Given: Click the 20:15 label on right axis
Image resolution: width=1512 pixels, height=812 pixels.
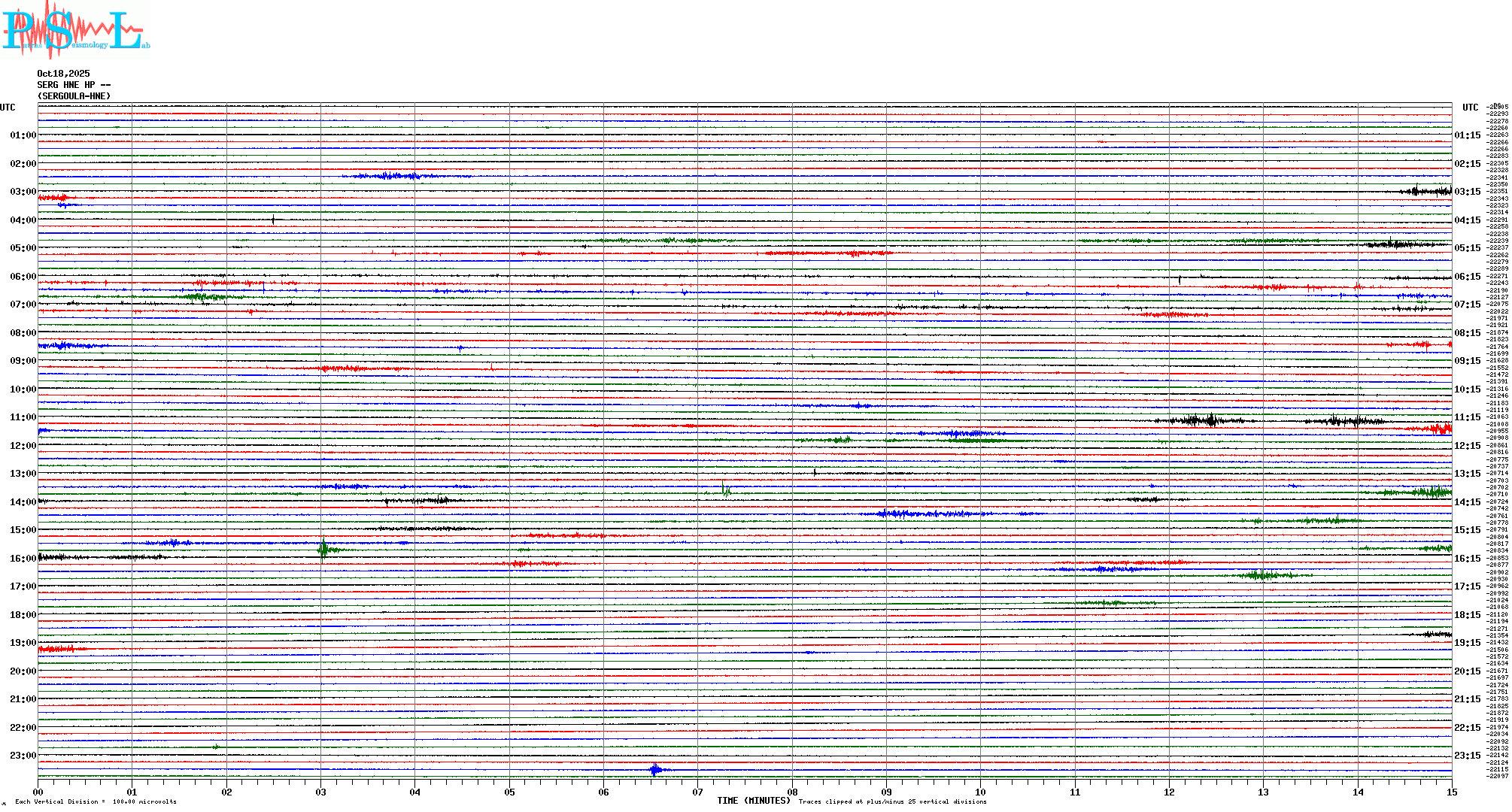Looking at the screenshot, I should click(x=1467, y=671).
